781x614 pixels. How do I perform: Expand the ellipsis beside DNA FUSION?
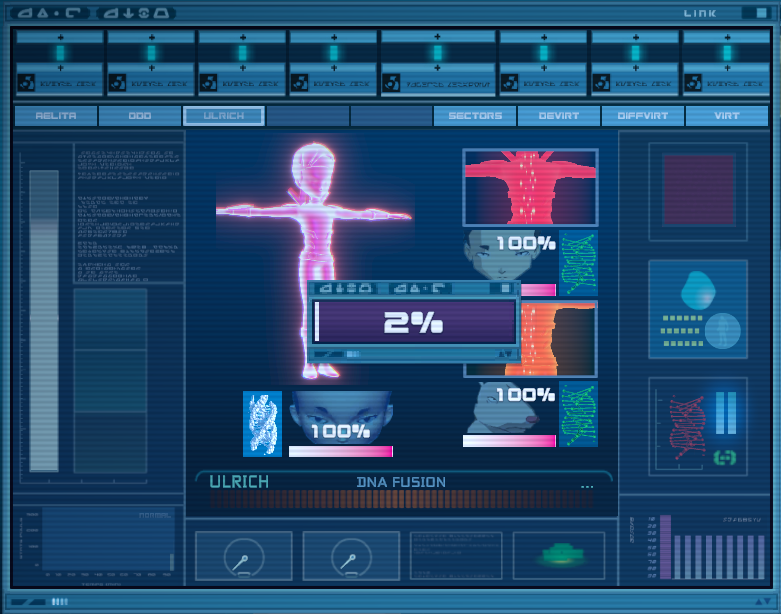click(587, 486)
